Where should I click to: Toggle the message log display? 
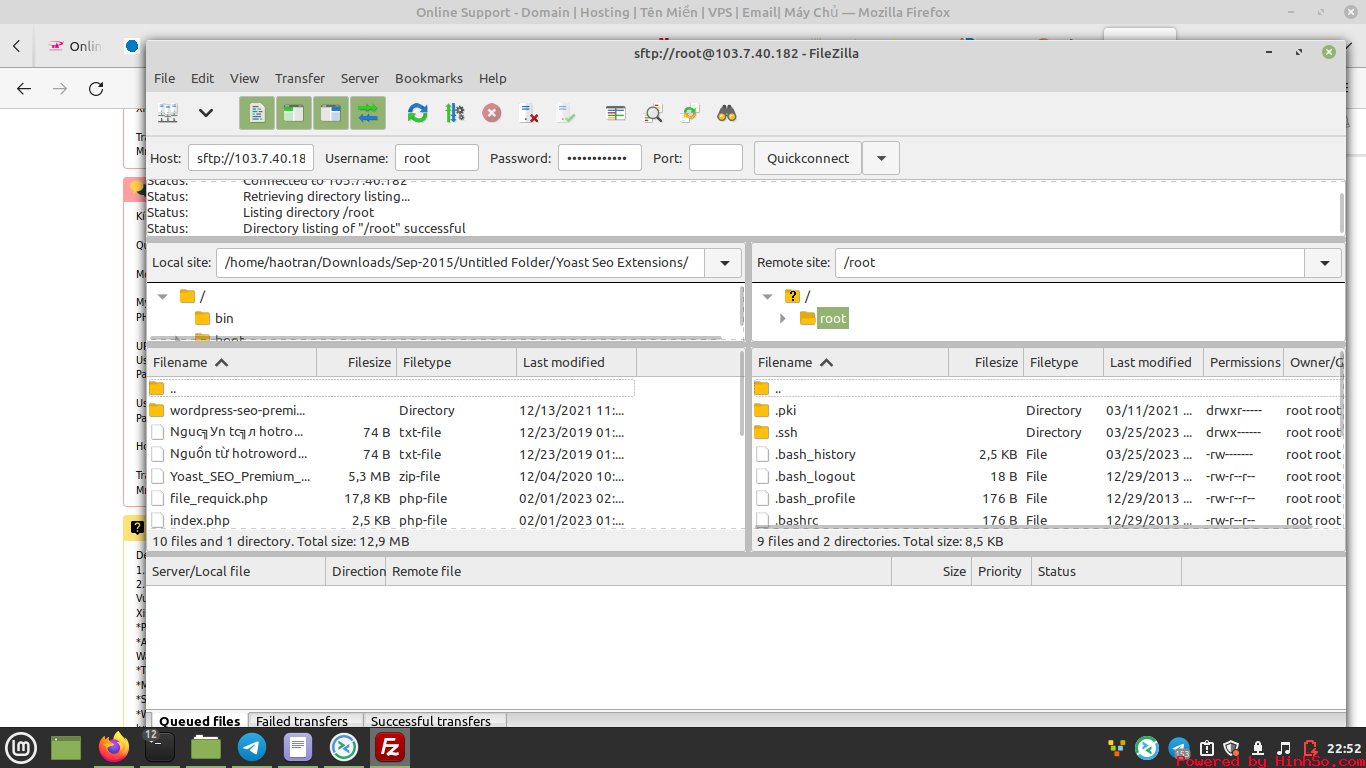(x=257, y=113)
